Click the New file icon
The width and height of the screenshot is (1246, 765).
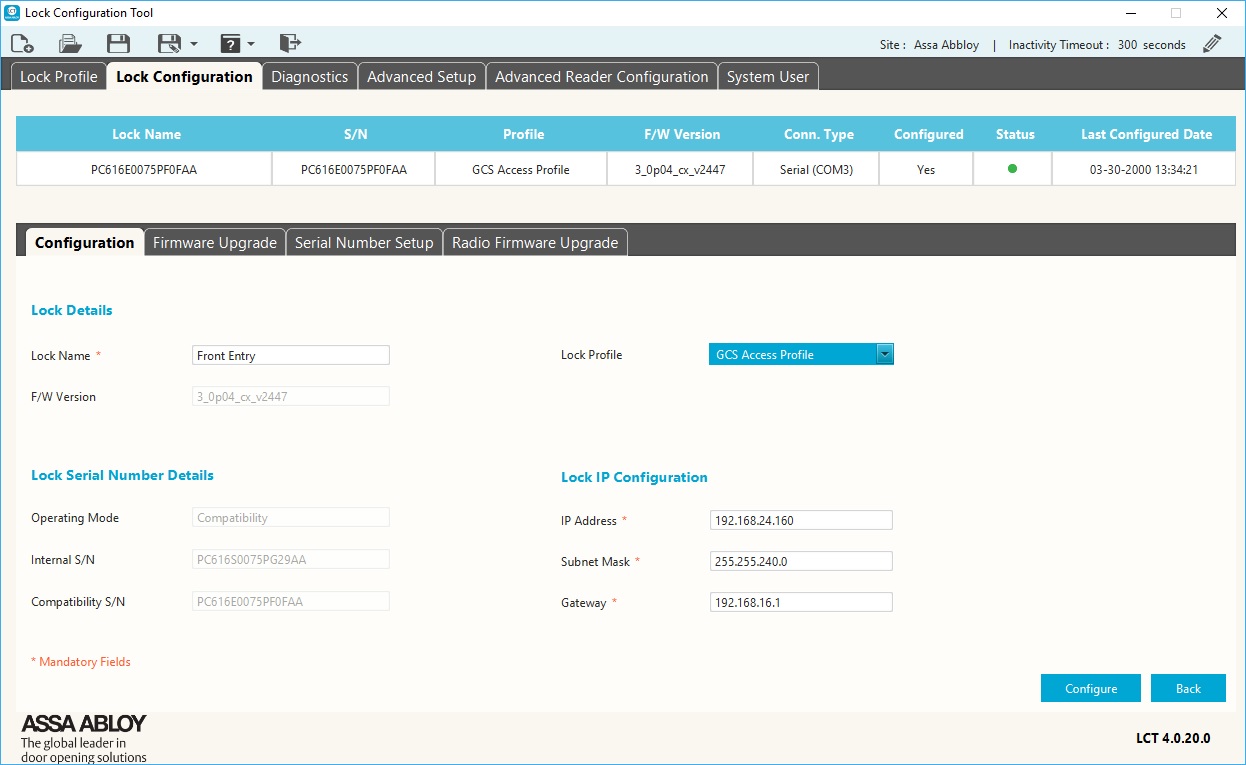(22, 43)
